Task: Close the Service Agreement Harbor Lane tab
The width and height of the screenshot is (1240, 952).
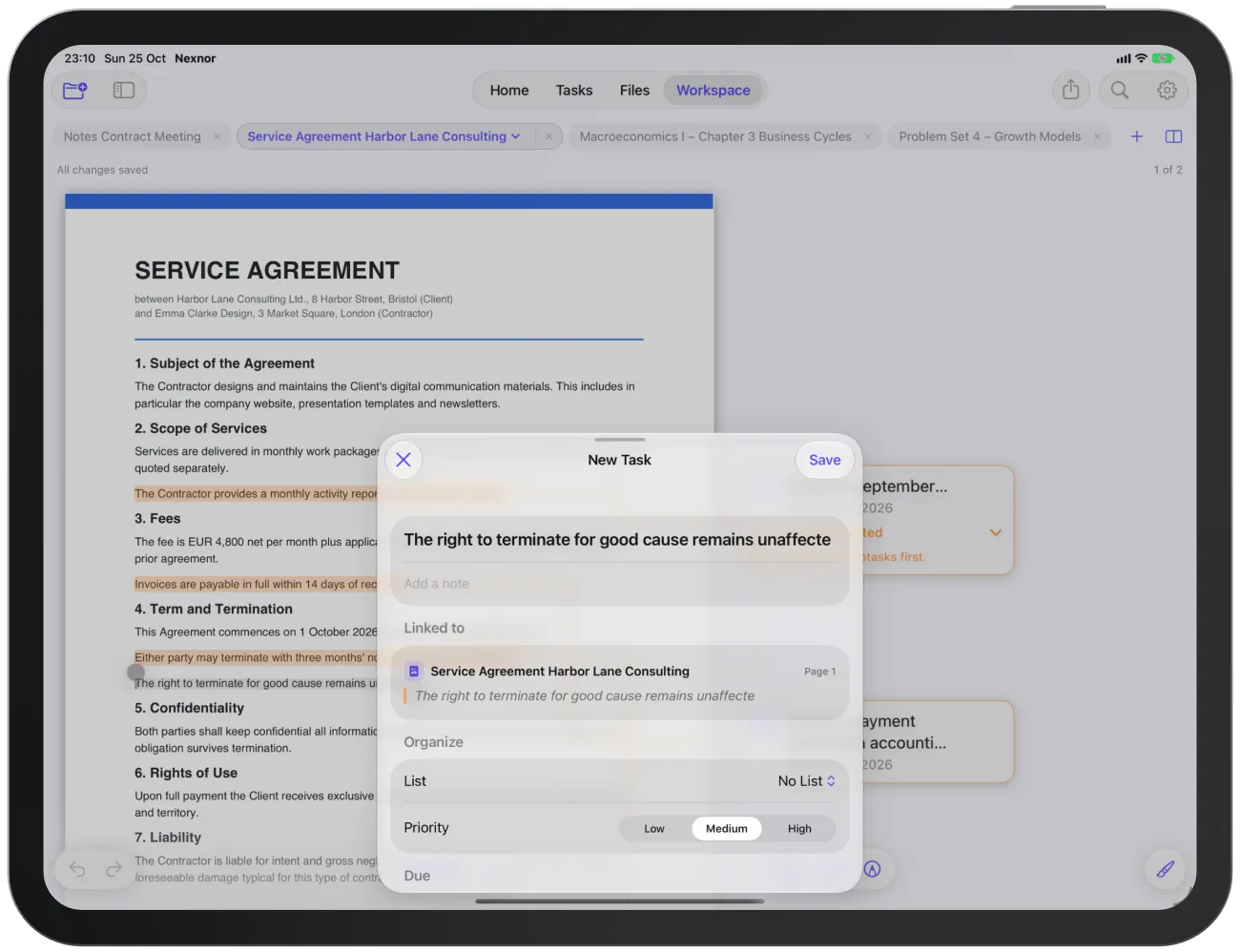Action: click(x=548, y=136)
